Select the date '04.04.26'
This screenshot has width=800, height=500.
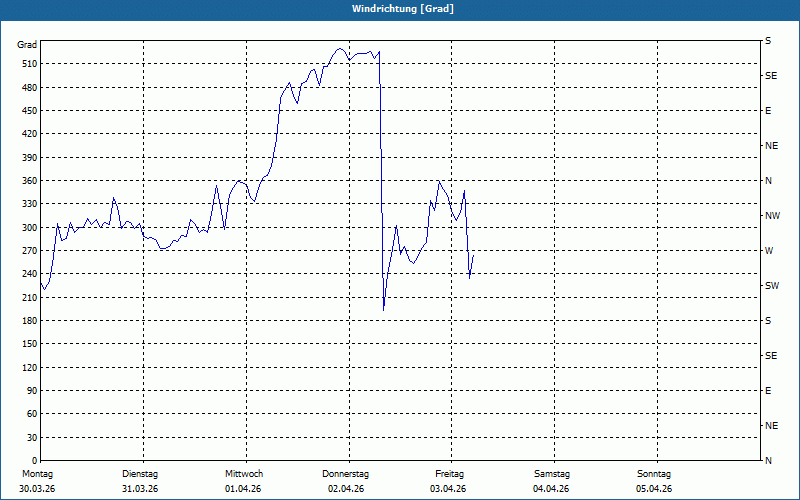tap(551, 489)
